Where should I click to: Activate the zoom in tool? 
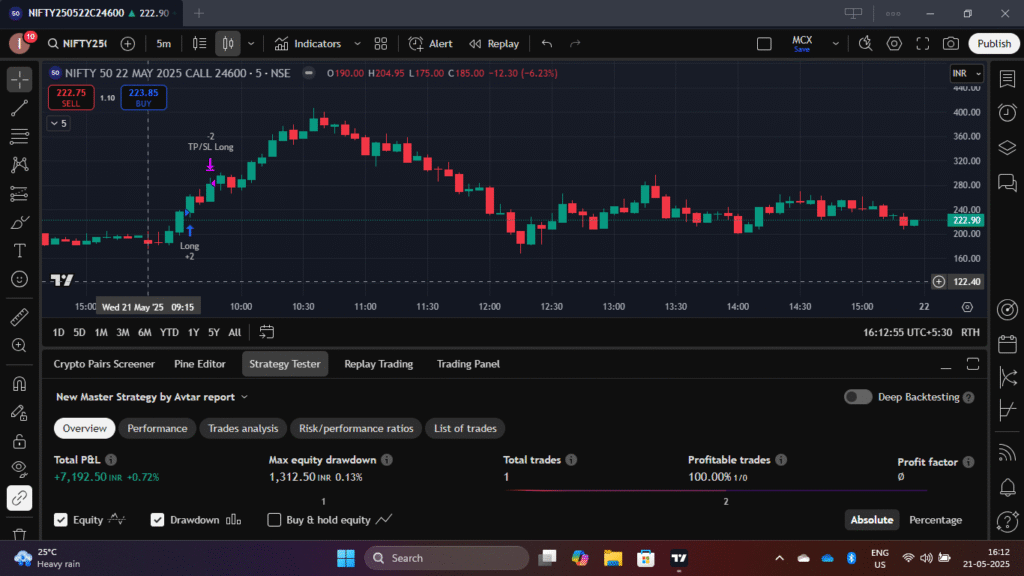(20, 345)
